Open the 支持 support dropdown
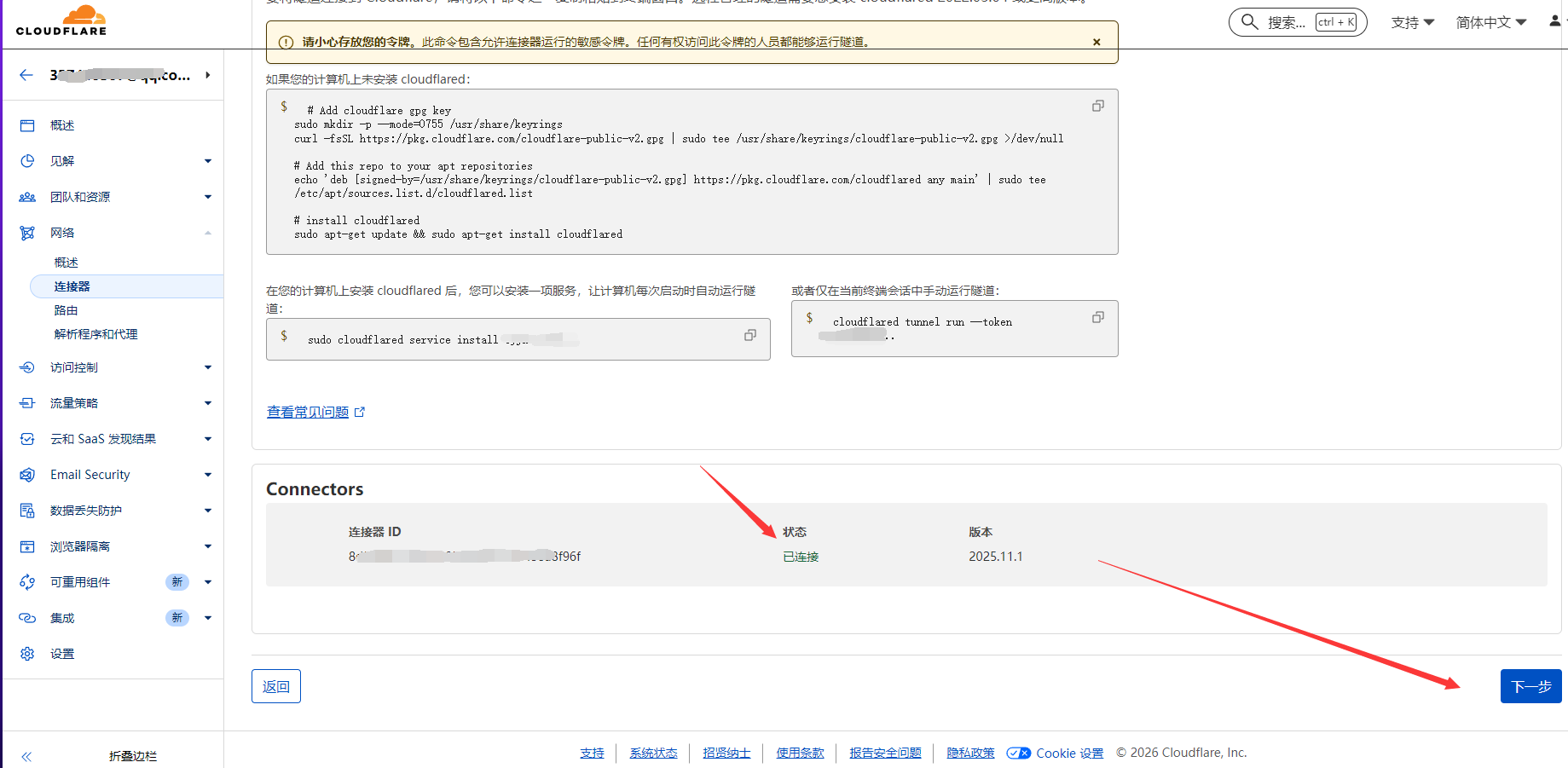The image size is (1568, 768). (1412, 22)
